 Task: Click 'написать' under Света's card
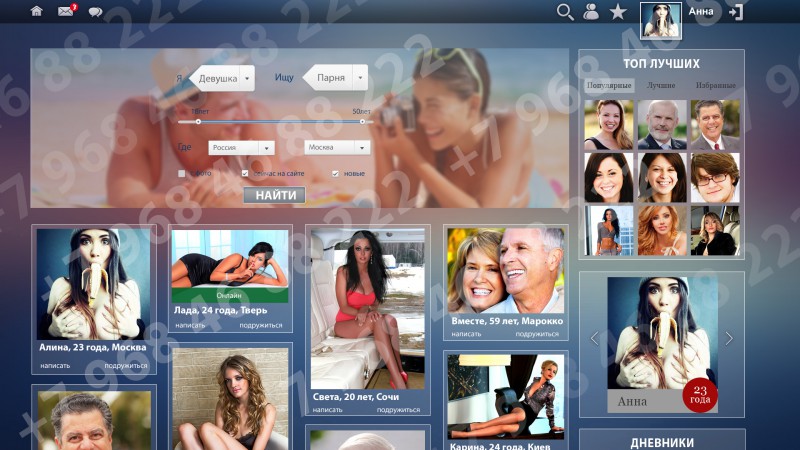(x=328, y=410)
